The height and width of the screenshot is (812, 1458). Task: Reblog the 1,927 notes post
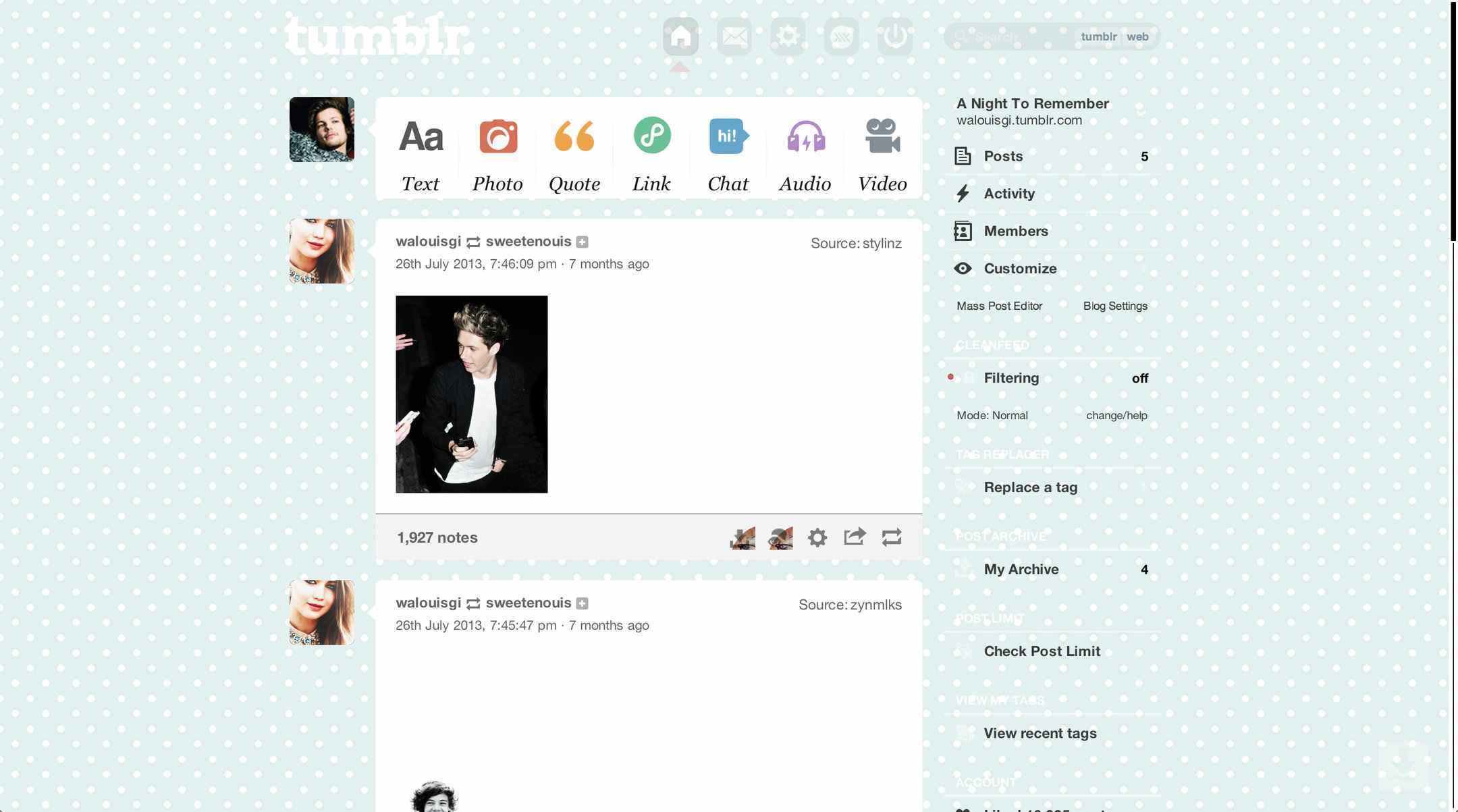pos(892,537)
